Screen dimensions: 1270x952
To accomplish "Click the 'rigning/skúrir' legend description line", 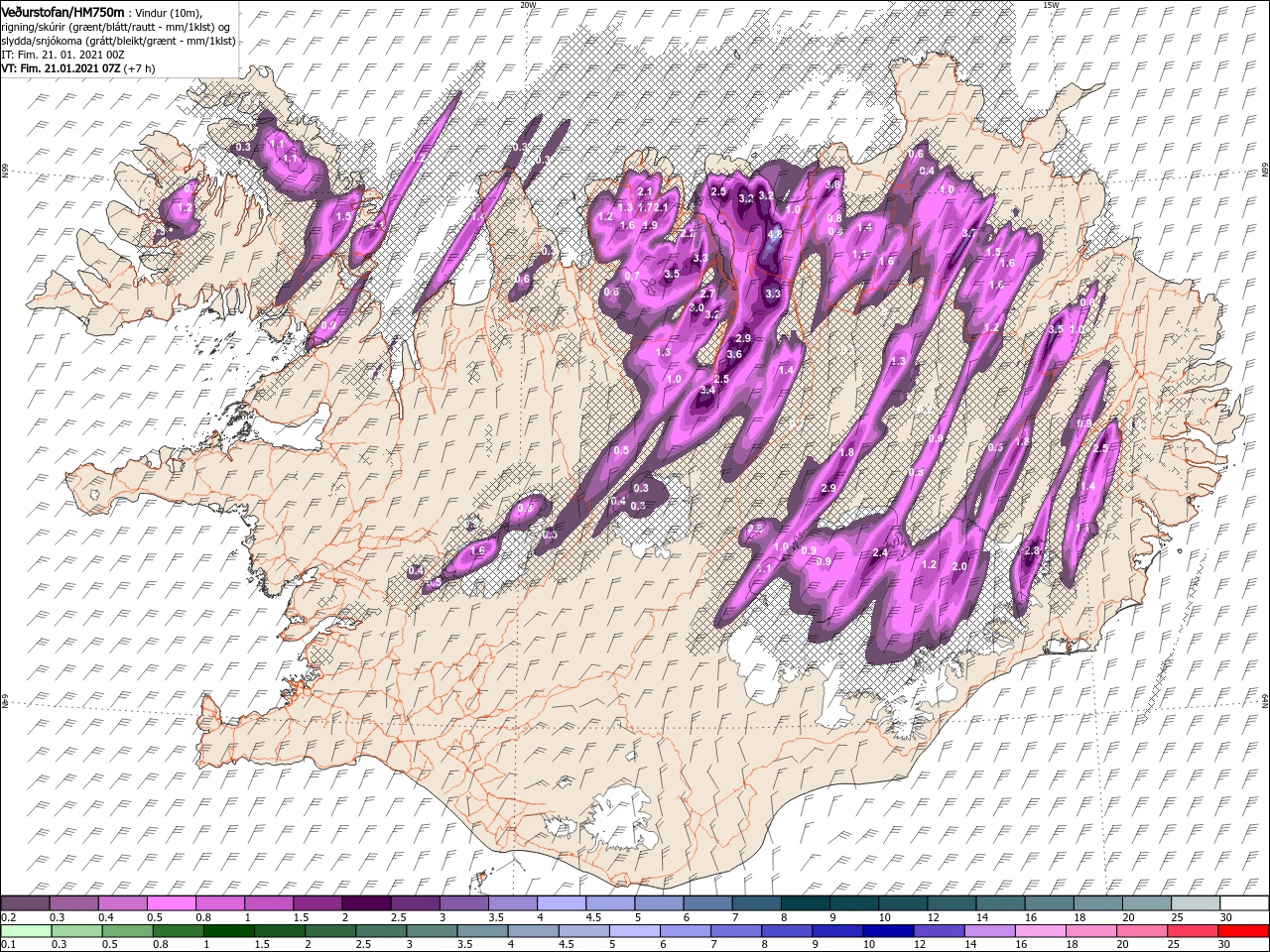I will coord(114,27).
